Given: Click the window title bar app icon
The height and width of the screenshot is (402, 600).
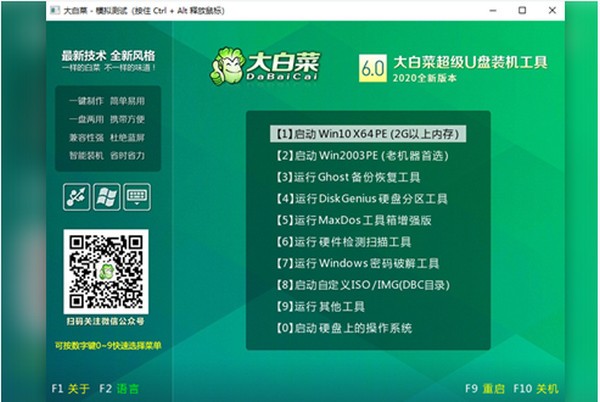Looking at the screenshot, I should point(55,11).
